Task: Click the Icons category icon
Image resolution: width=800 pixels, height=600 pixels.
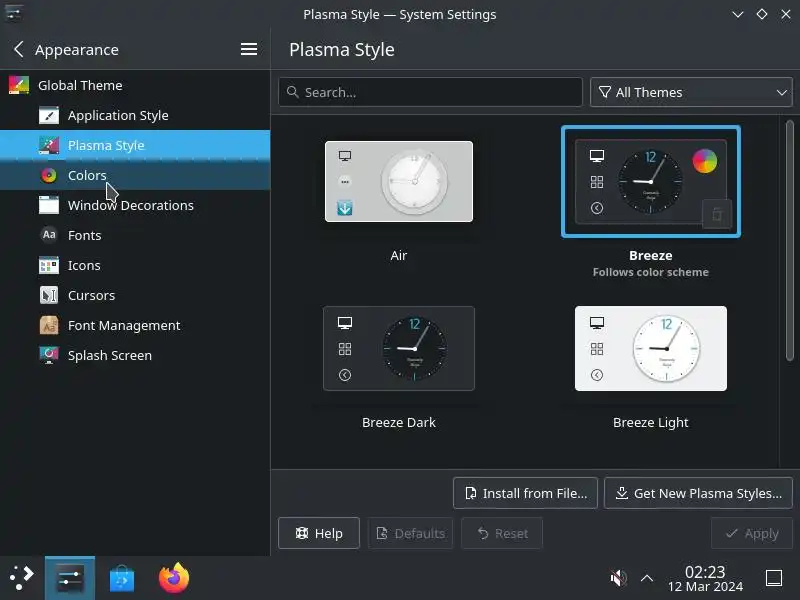Action: click(49, 265)
